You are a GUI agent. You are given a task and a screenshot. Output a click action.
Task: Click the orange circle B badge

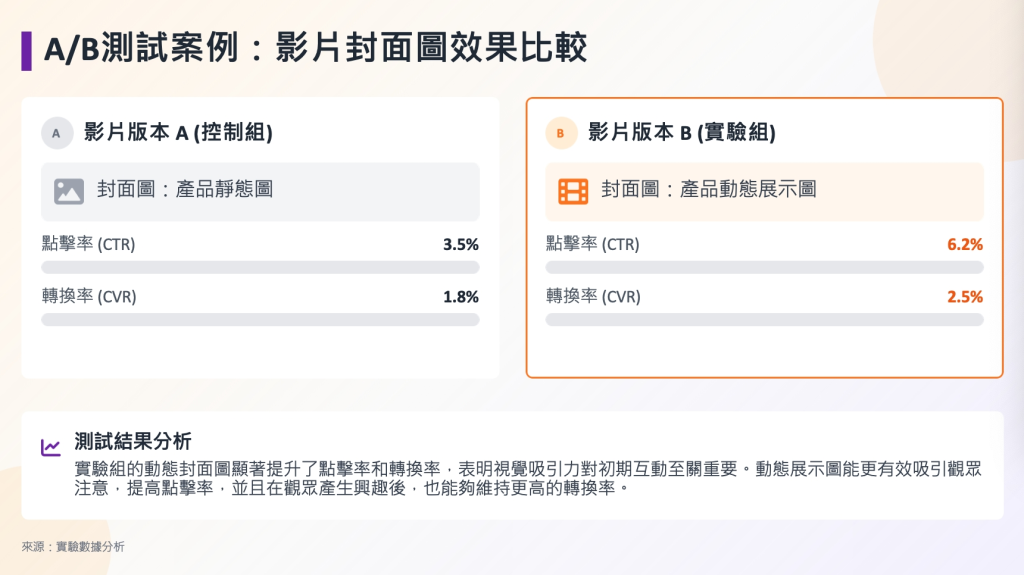click(560, 133)
